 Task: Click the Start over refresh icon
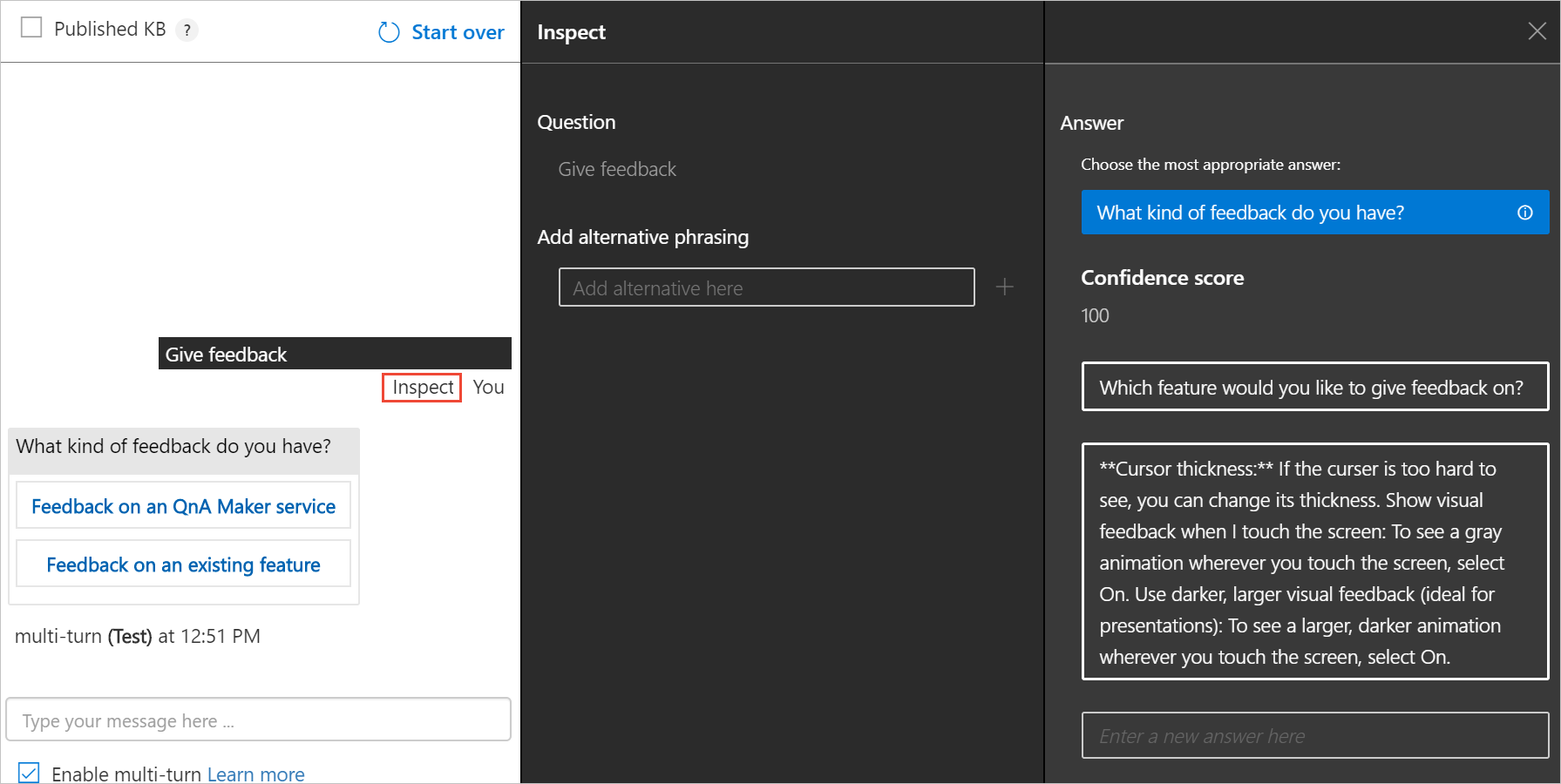(389, 32)
